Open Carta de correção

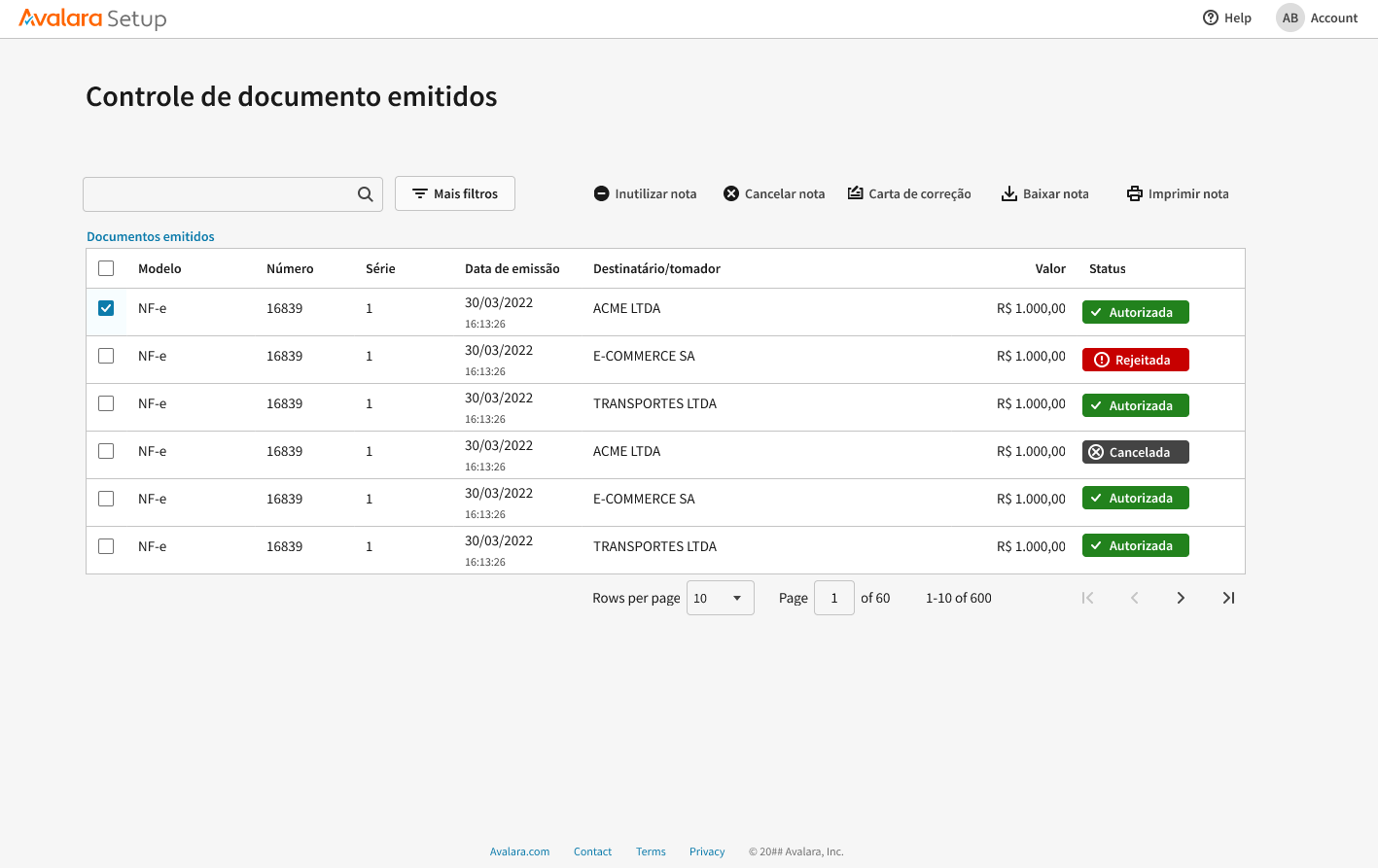[909, 193]
